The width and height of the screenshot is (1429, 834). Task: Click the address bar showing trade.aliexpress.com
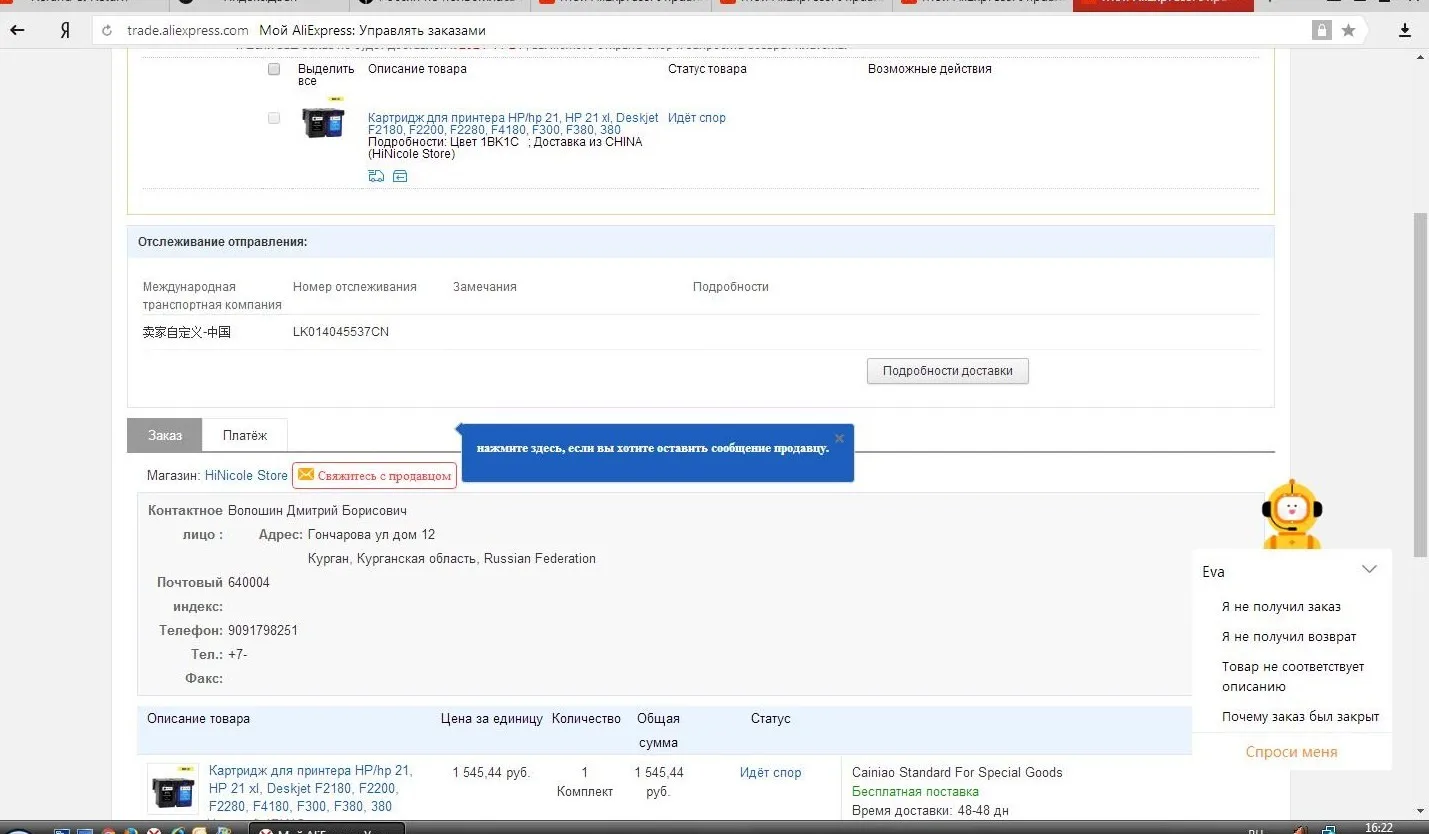700,31
